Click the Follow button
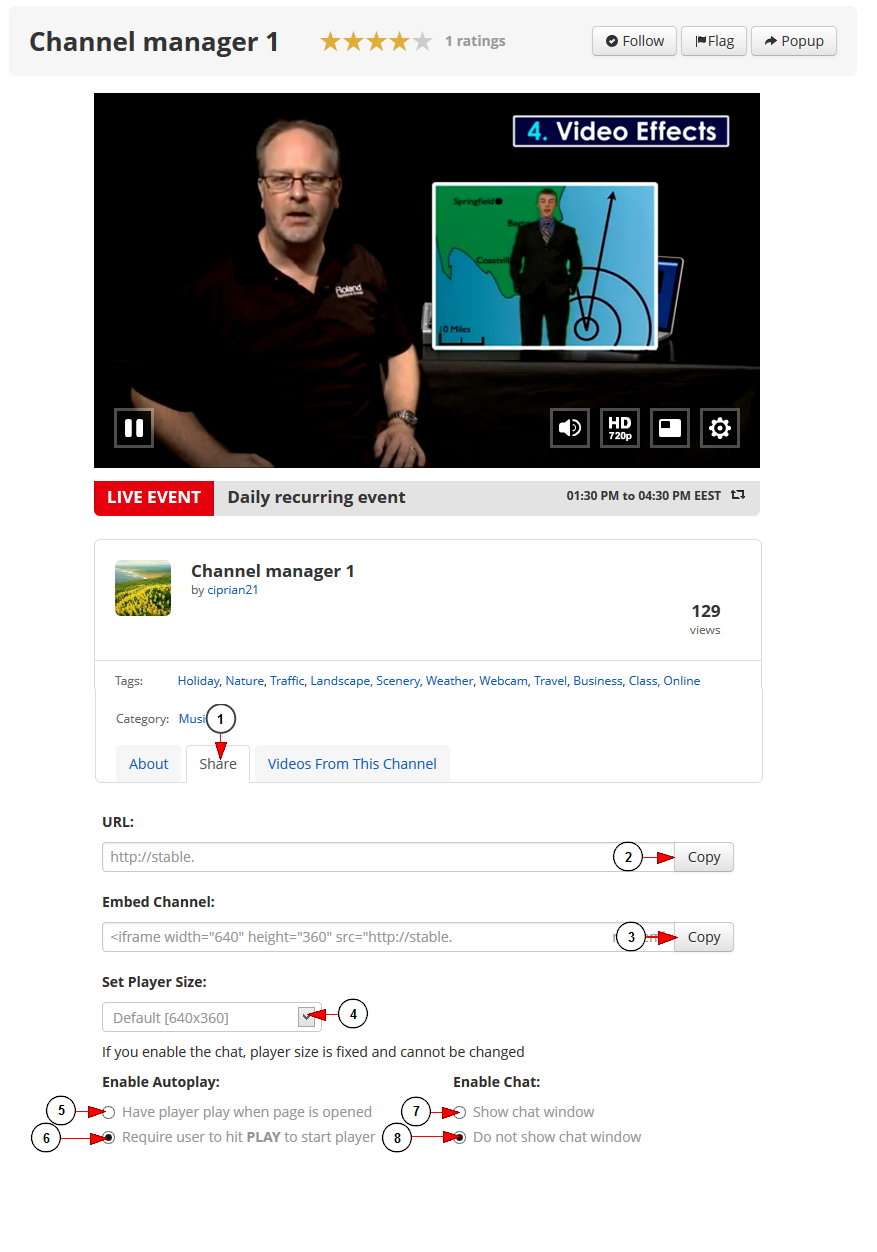Screen dimensions: 877x1252 pos(635,41)
